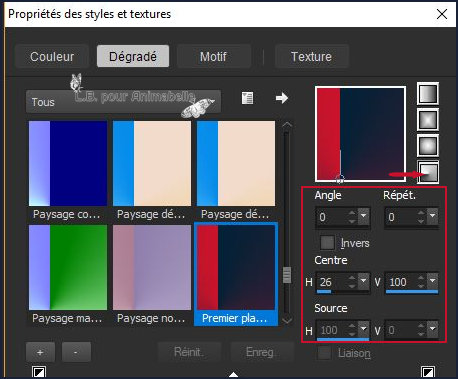The width and height of the screenshot is (458, 379).
Task: Click the Centre V slider bar
Action: point(412,292)
